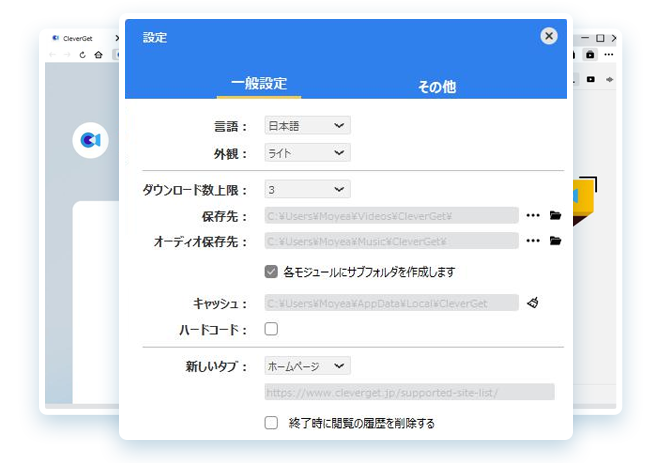Image resolution: width=664 pixels, height=463 pixels.
Task: Click forward arrow in CleverGet browser window
Action: pos(67,55)
